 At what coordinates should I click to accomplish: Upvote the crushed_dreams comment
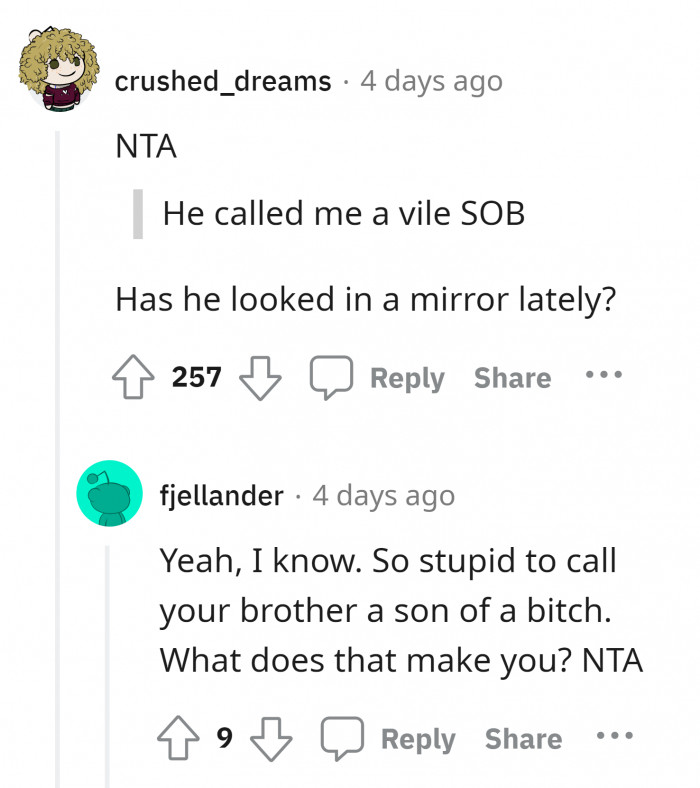[136, 378]
